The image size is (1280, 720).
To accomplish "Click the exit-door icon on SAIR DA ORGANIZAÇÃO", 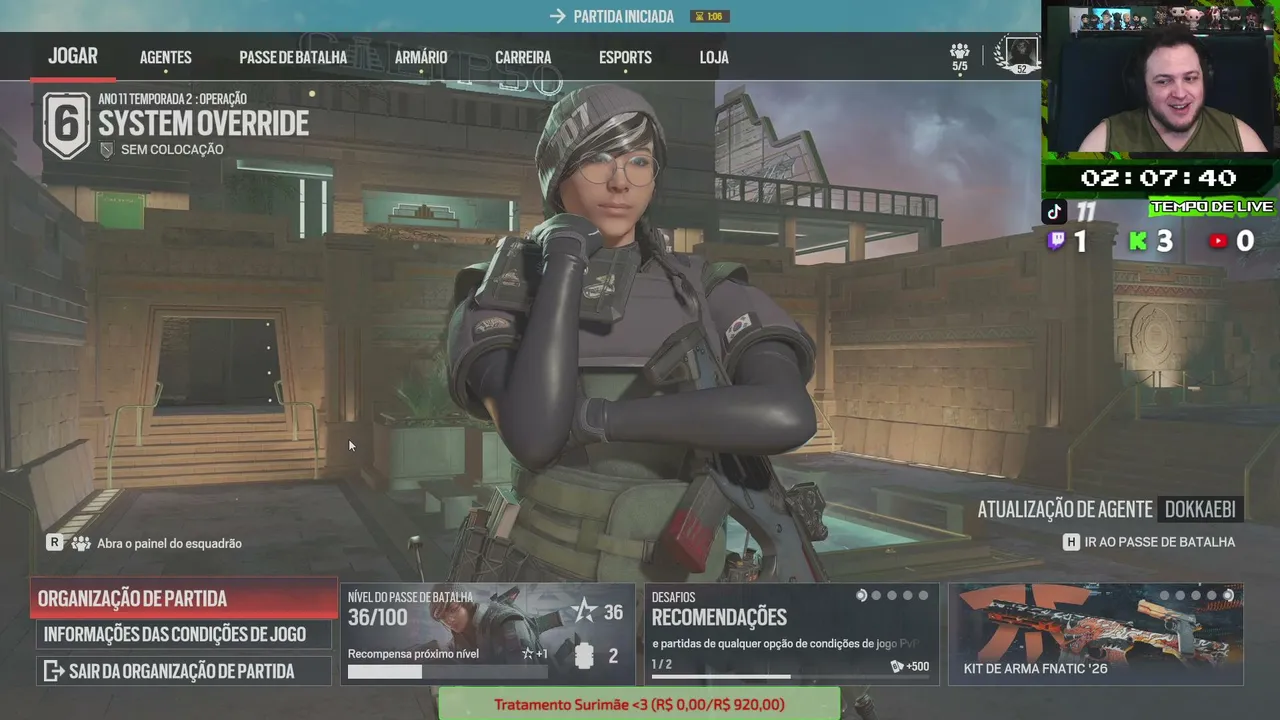I will 53,671.
